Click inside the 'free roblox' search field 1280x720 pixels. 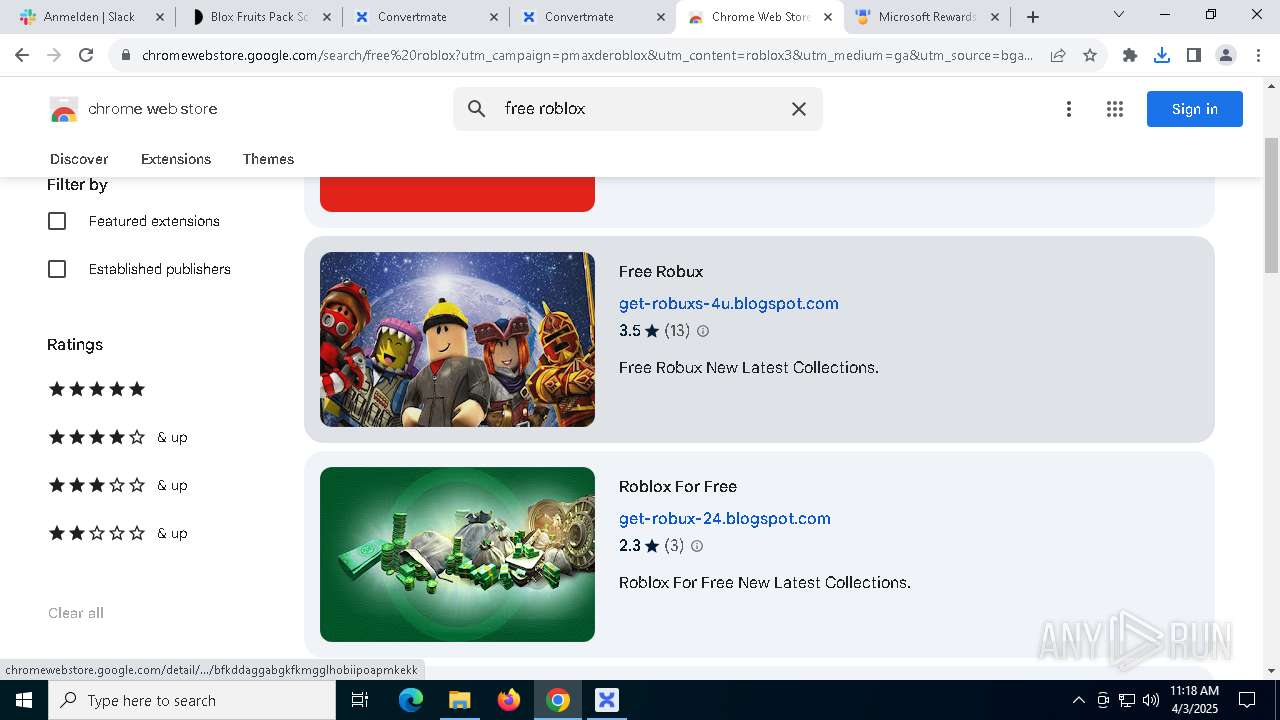click(638, 109)
